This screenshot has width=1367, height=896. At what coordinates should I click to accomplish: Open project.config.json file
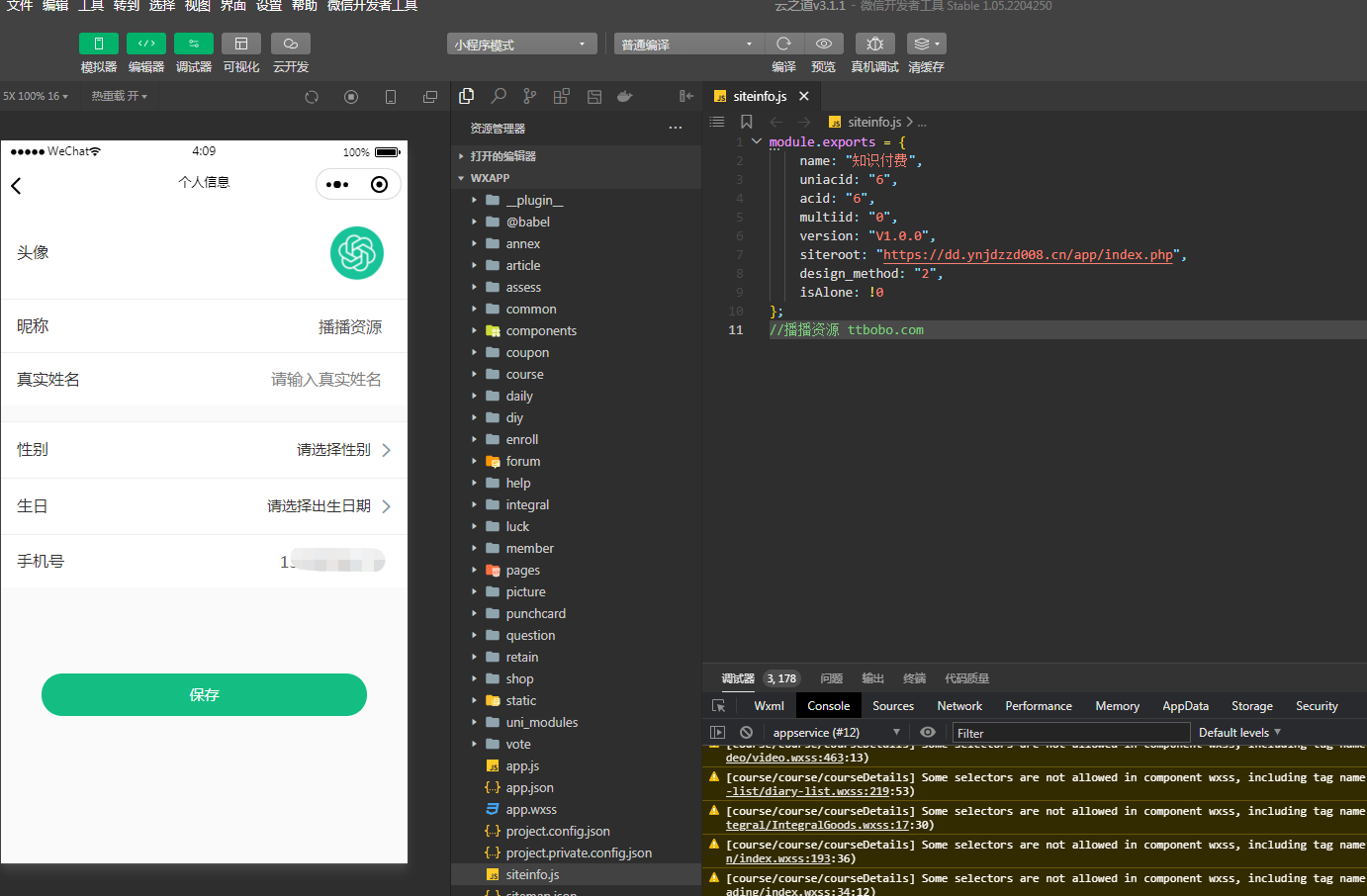(576, 831)
